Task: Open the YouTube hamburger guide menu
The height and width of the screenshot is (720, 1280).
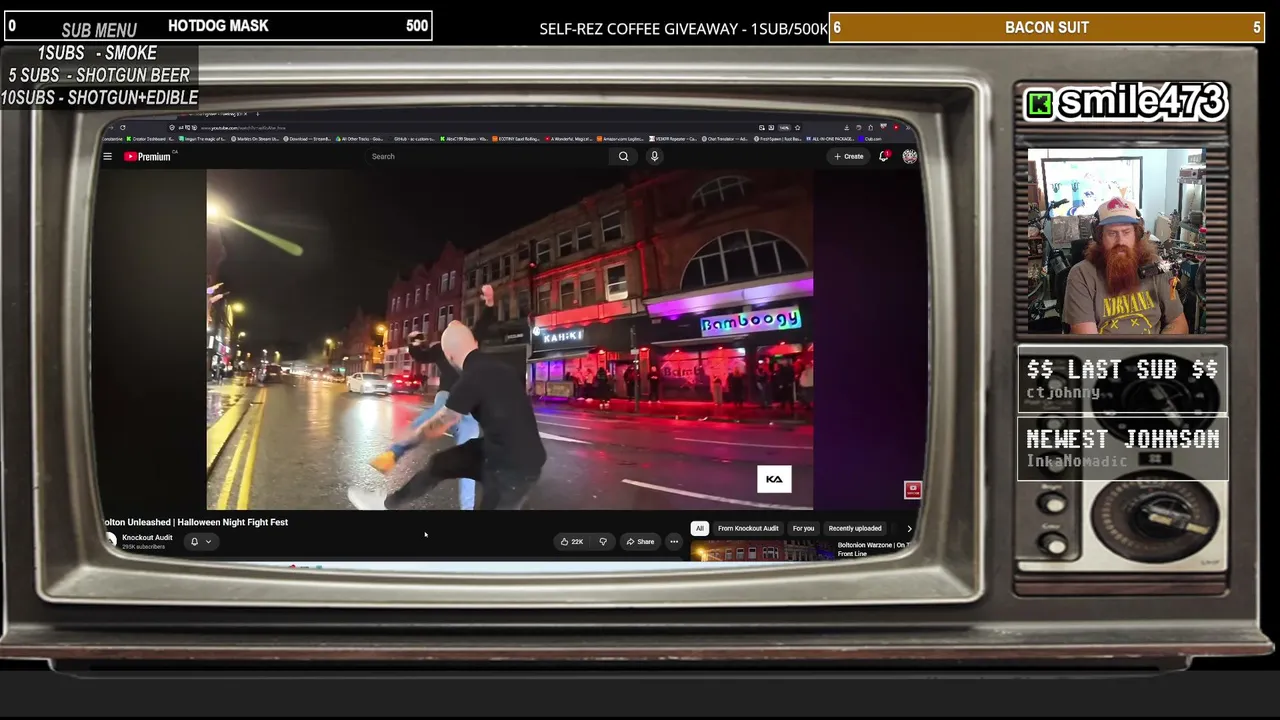Action: click(107, 156)
